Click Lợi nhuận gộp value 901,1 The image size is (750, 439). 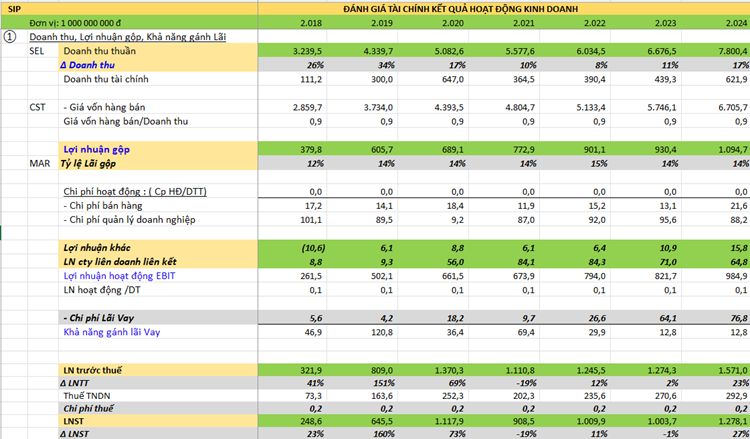594,150
